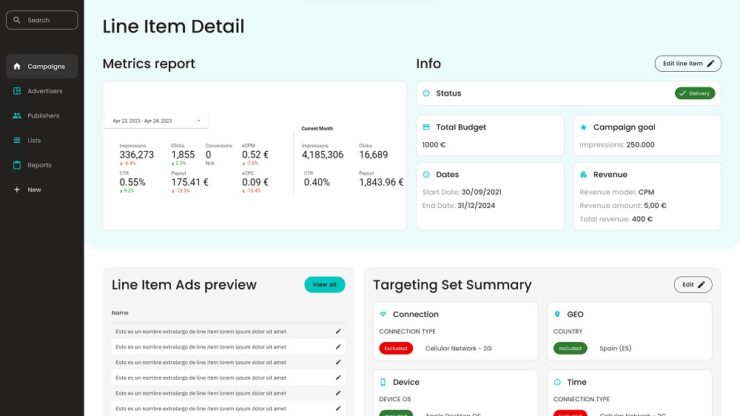Click the Lists icon in sidebar
The height and width of the screenshot is (416, 740).
coord(17,140)
